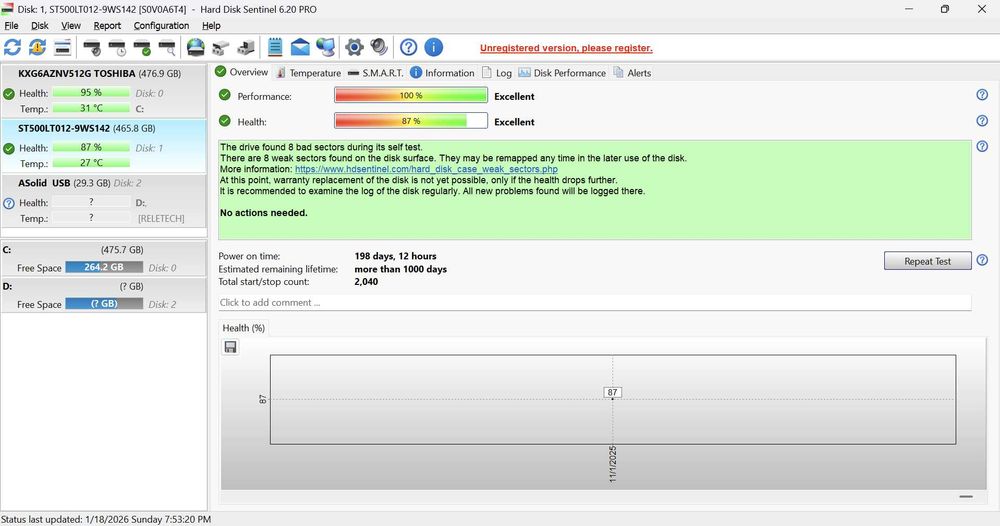The image size is (1000, 526).
Task: Select the ST500LT012-9WS142 disk entry
Action: (x=103, y=145)
